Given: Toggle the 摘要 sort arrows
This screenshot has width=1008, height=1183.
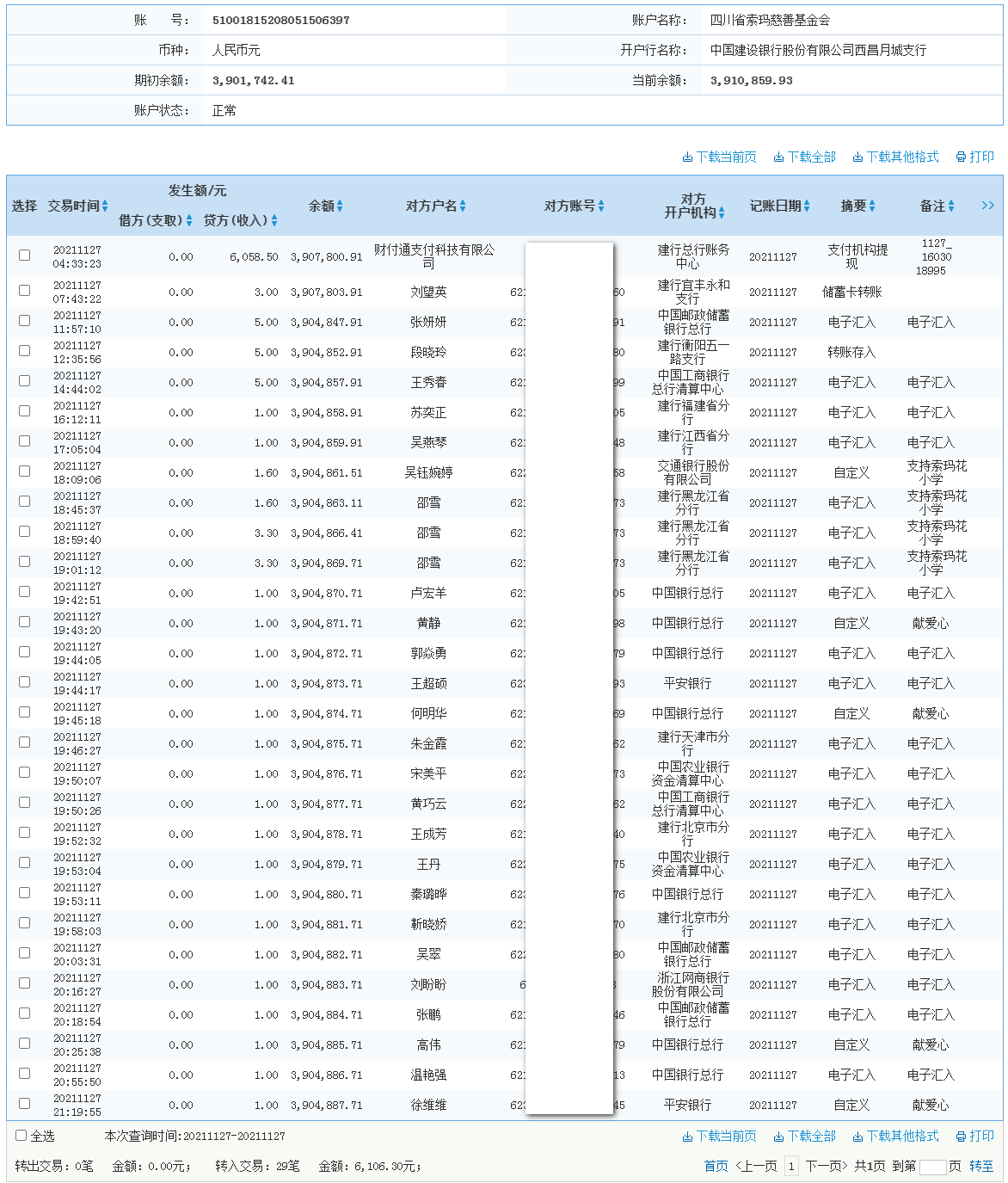Looking at the screenshot, I should (x=871, y=206).
